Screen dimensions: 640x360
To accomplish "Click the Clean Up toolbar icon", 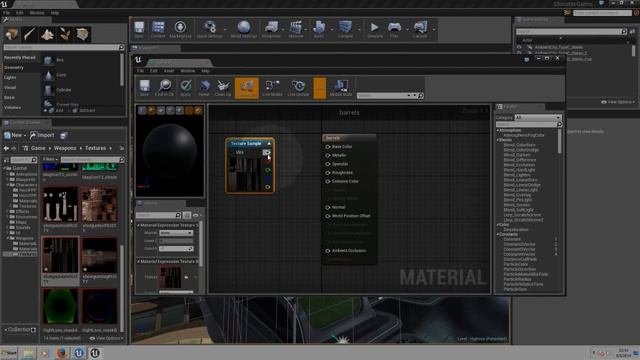I will pyautogui.click(x=223, y=88).
